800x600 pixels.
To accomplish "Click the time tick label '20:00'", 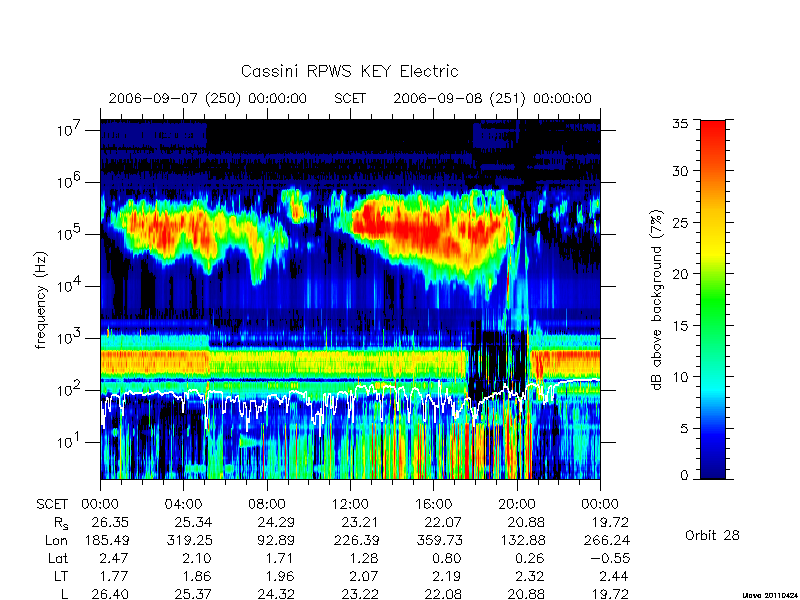I will (516, 505).
